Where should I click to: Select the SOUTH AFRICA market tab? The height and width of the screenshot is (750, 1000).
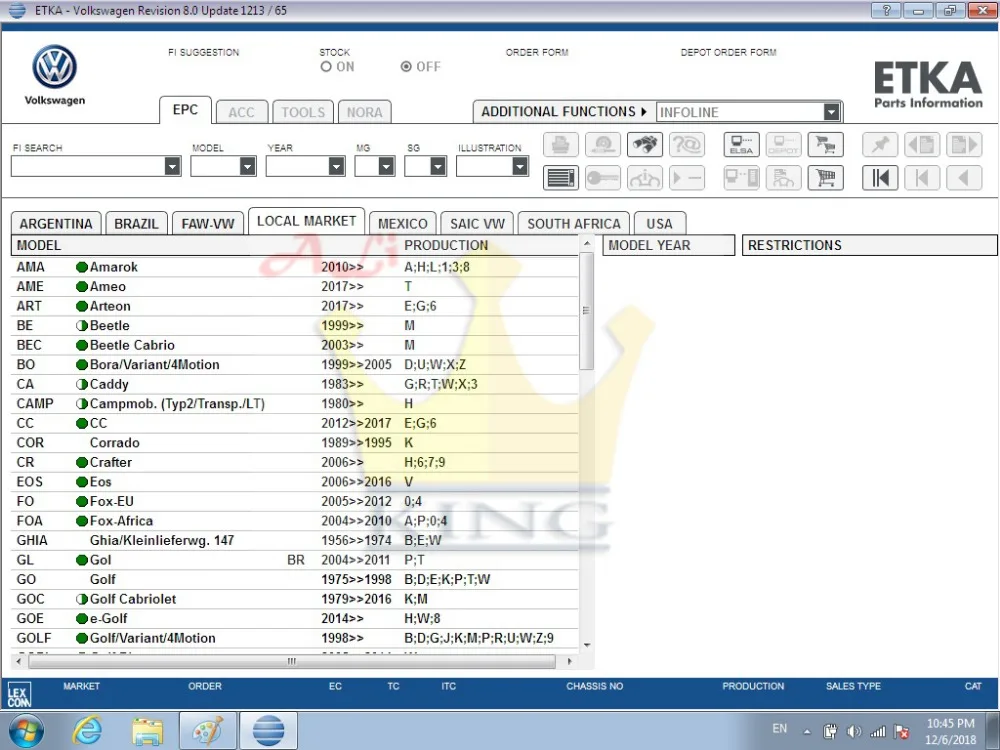(573, 224)
